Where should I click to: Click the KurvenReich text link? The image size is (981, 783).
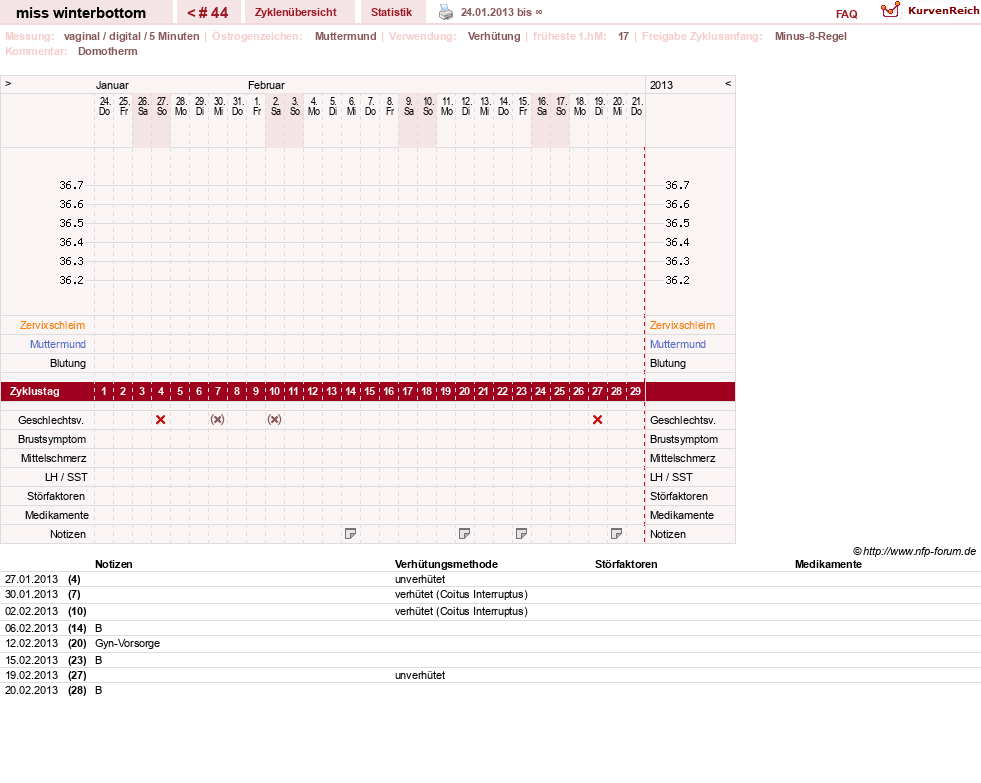click(943, 11)
